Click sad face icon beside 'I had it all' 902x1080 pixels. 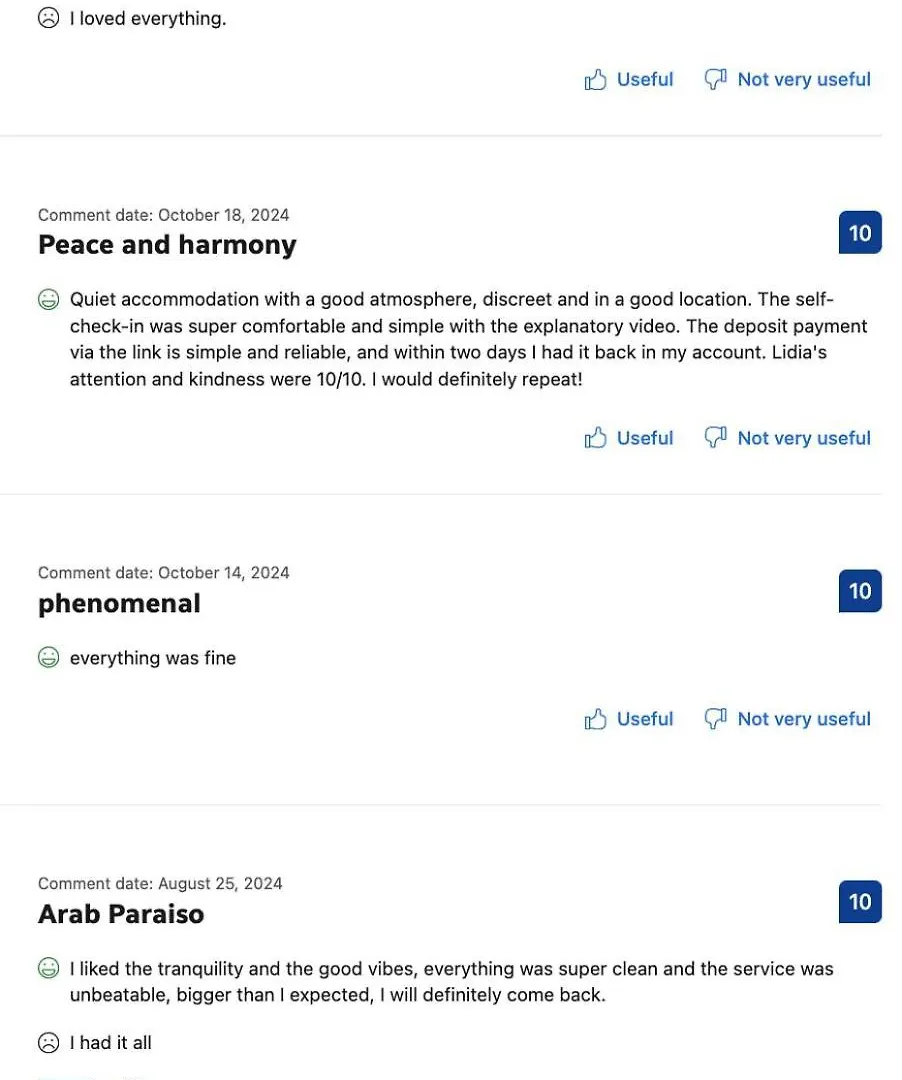[x=48, y=1043]
